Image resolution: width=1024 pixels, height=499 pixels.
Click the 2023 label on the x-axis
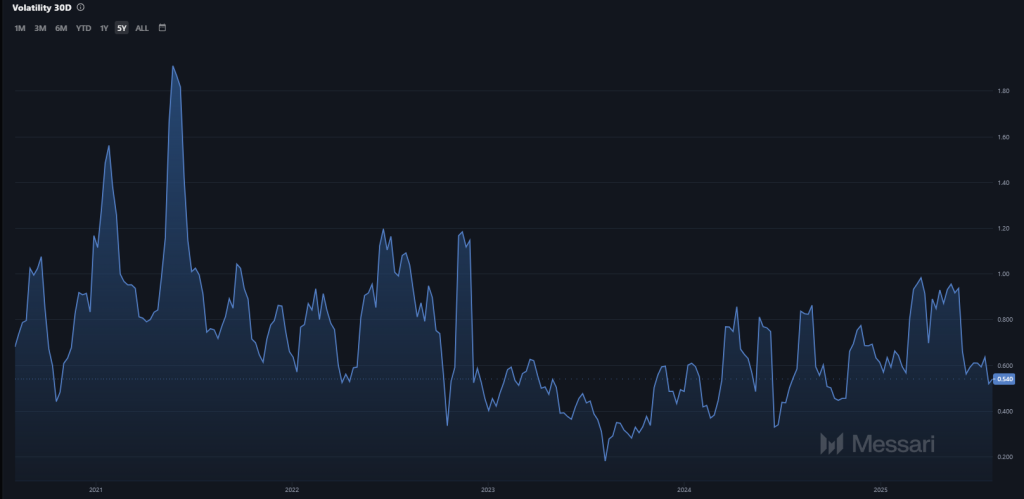coord(488,490)
